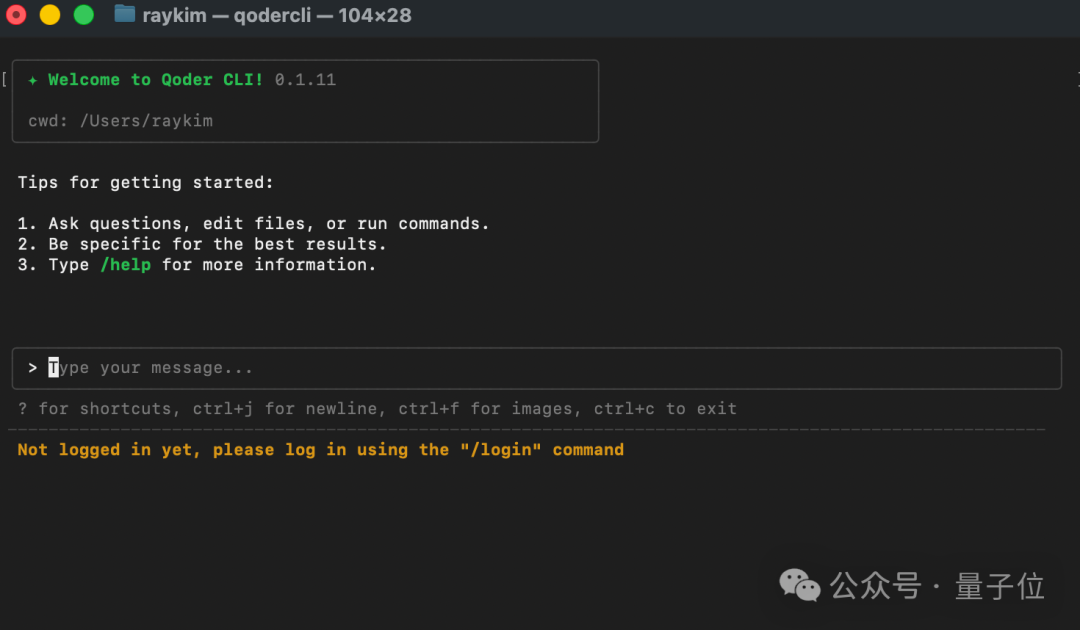Screen dimensions: 1080x630
Task: Click the WeChat logo in the watermark
Action: click(800, 586)
